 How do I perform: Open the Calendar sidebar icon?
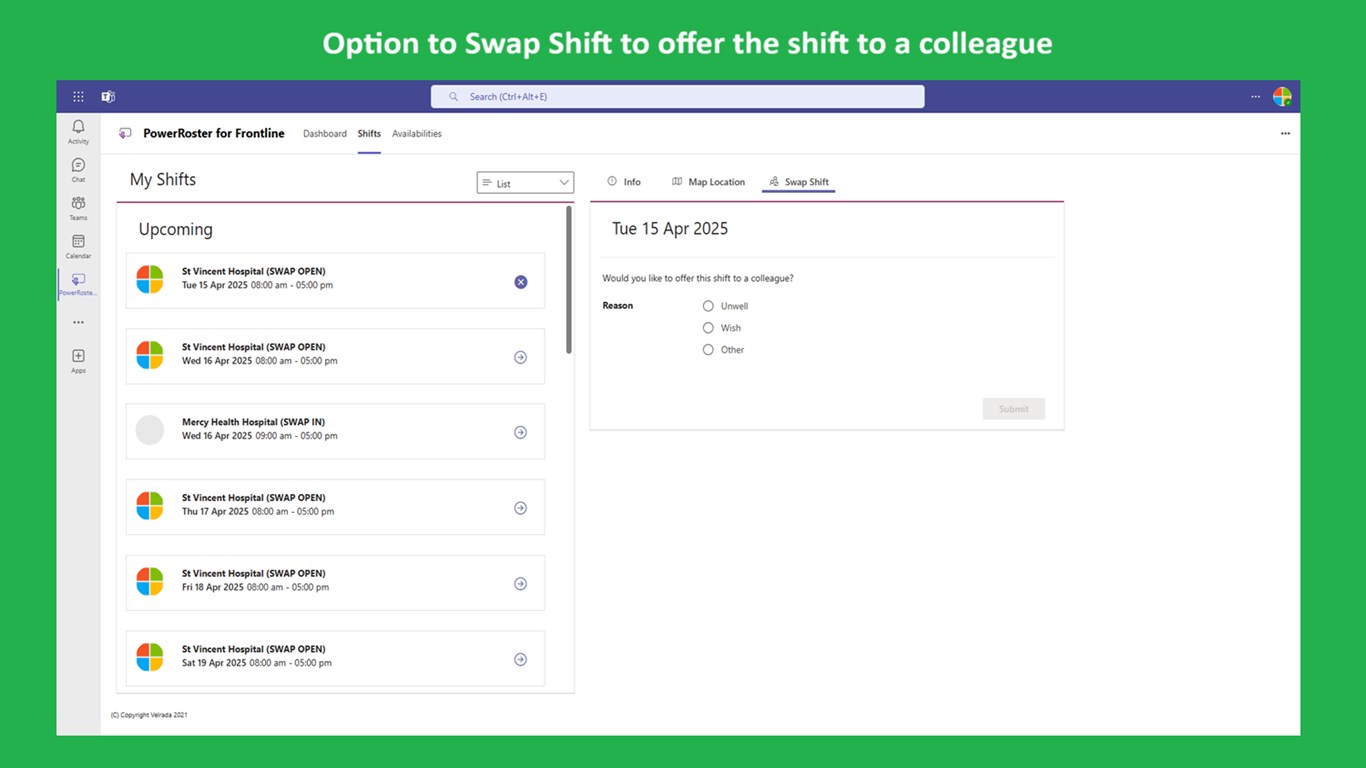pyautogui.click(x=78, y=242)
